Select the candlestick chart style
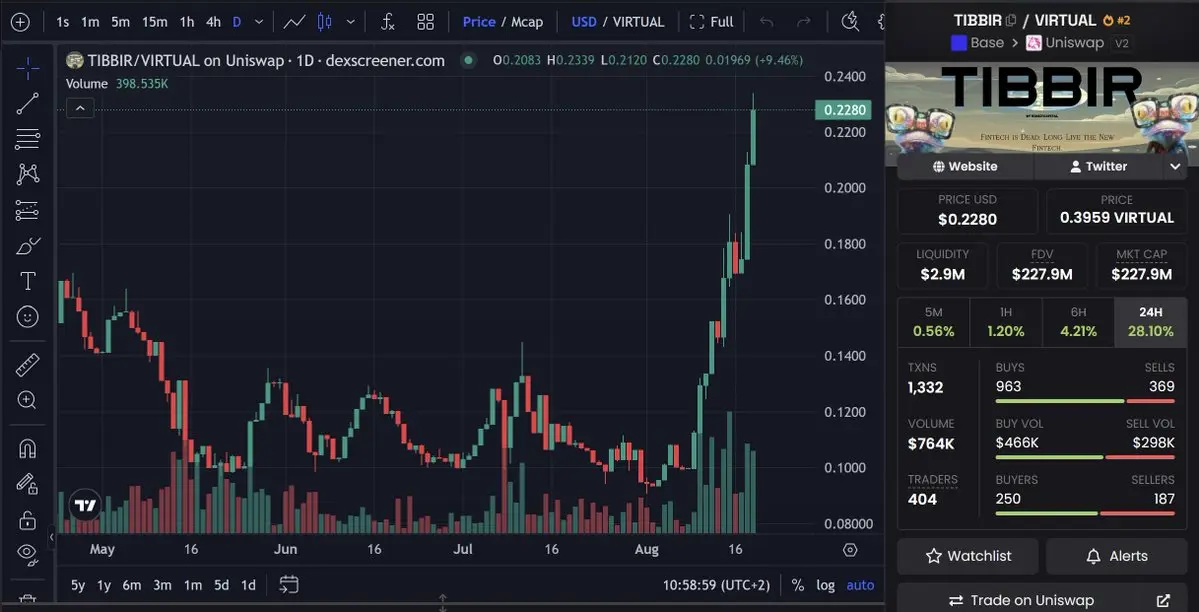Image resolution: width=1199 pixels, height=612 pixels. click(x=325, y=21)
